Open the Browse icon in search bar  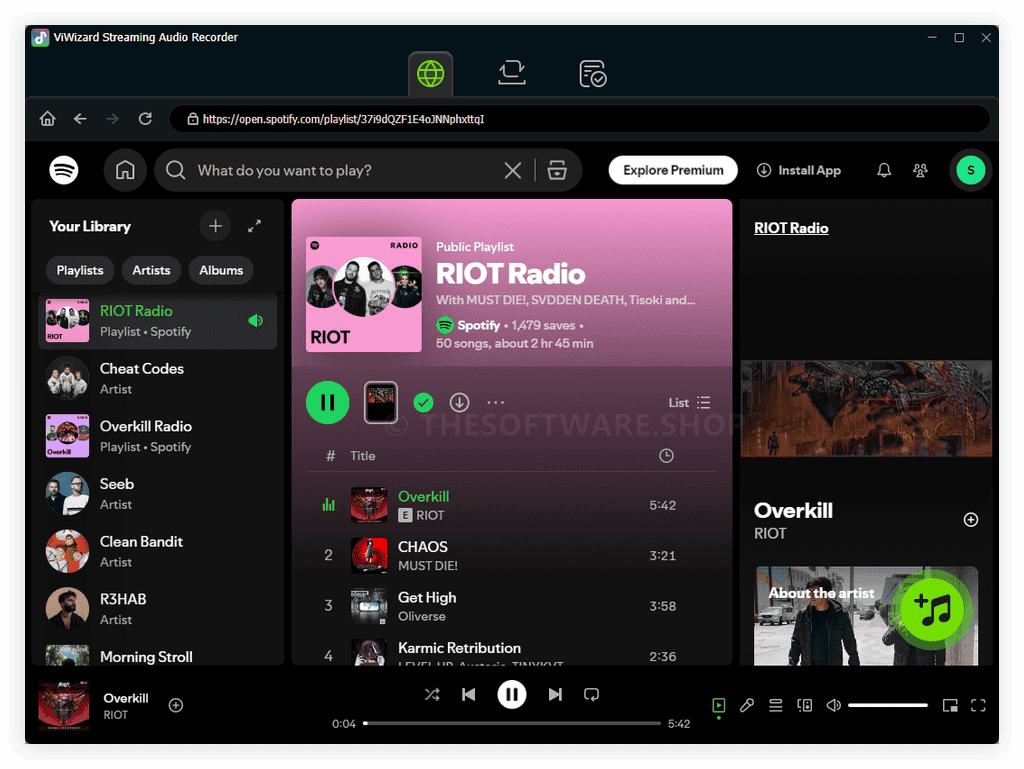[557, 170]
